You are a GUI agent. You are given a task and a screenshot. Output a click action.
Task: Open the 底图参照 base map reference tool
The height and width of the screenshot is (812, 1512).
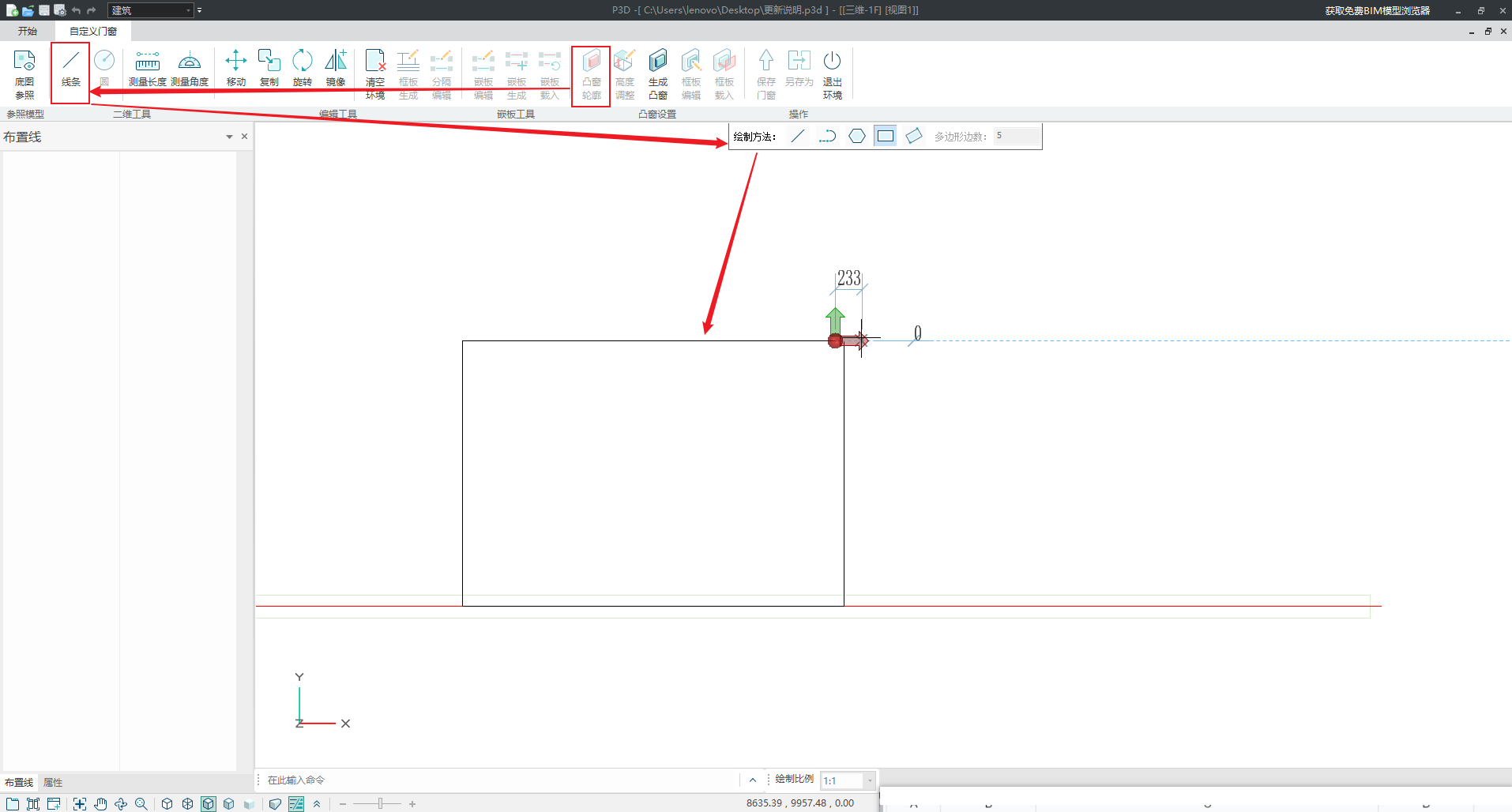[x=24, y=74]
